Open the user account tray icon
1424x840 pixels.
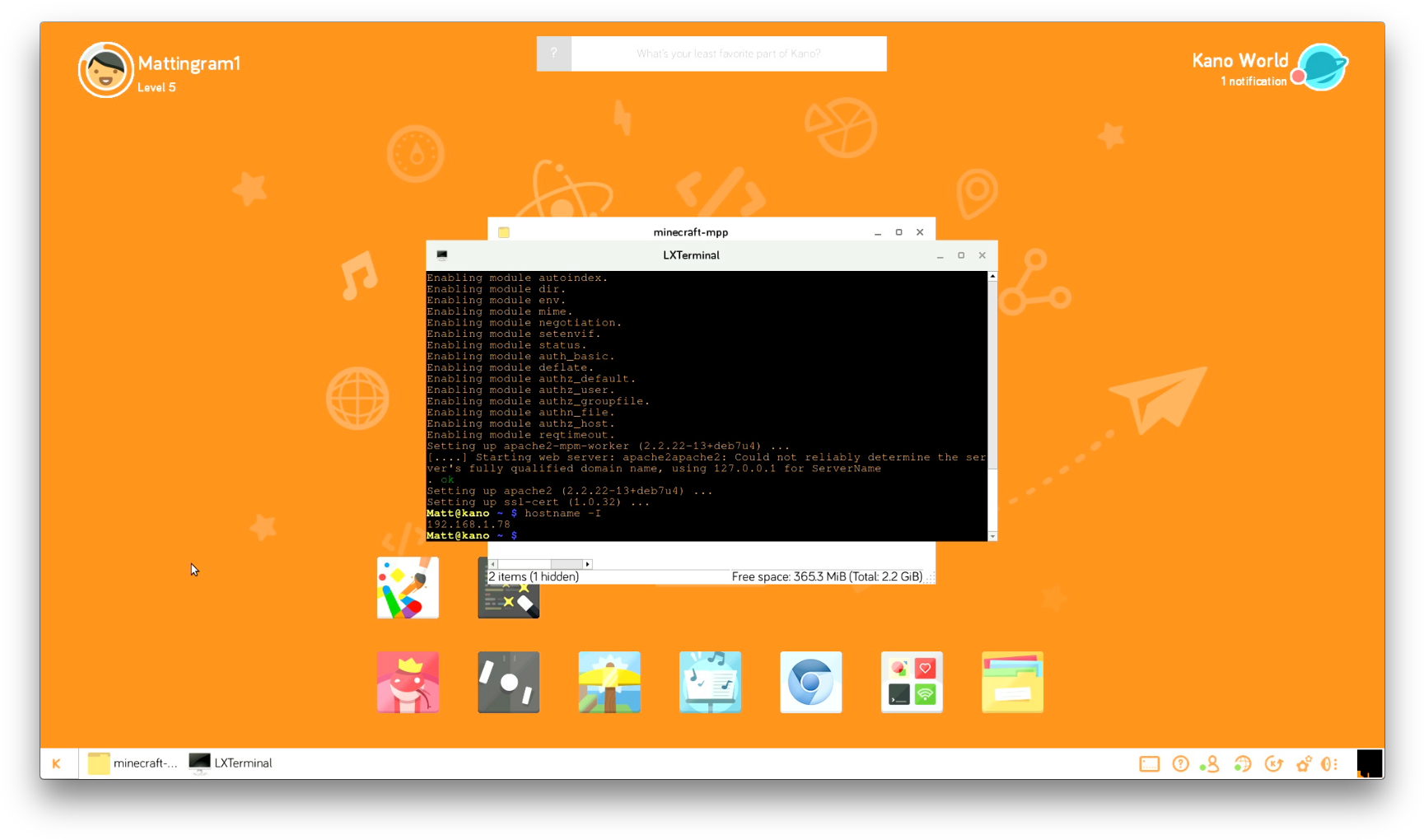(1210, 764)
